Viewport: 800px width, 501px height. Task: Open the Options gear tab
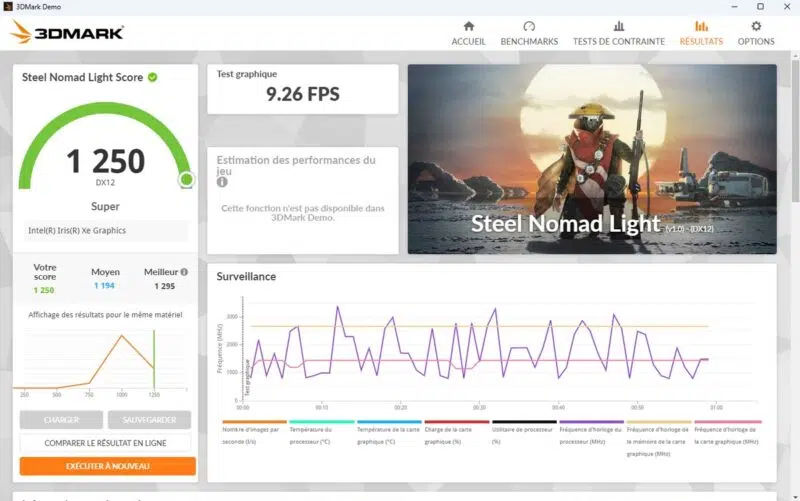(756, 34)
